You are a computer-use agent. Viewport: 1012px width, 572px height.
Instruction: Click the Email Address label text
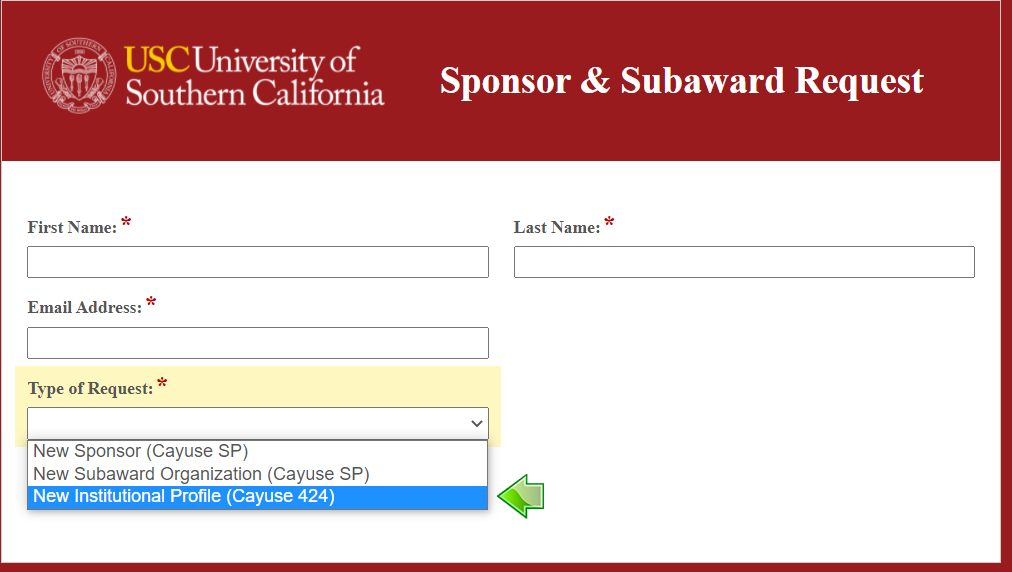click(x=85, y=308)
